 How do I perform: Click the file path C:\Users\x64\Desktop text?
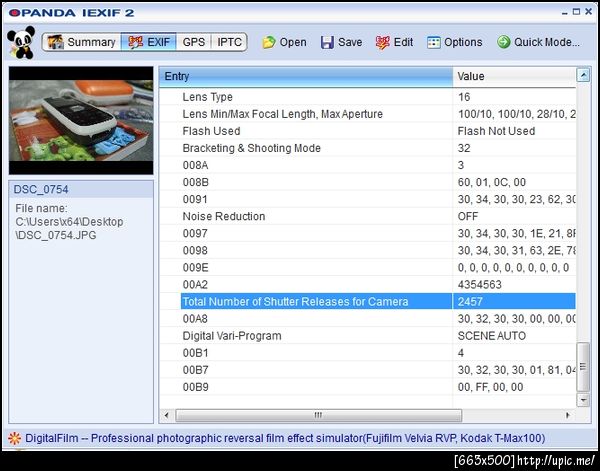[69, 222]
